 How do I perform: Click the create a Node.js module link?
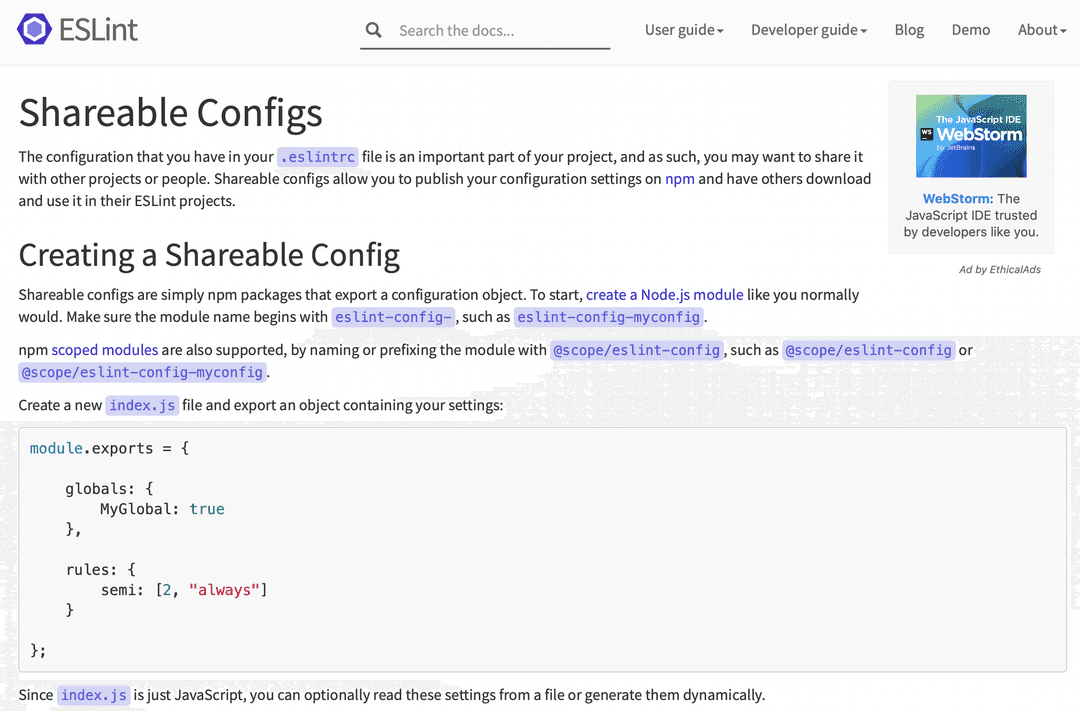coord(664,294)
